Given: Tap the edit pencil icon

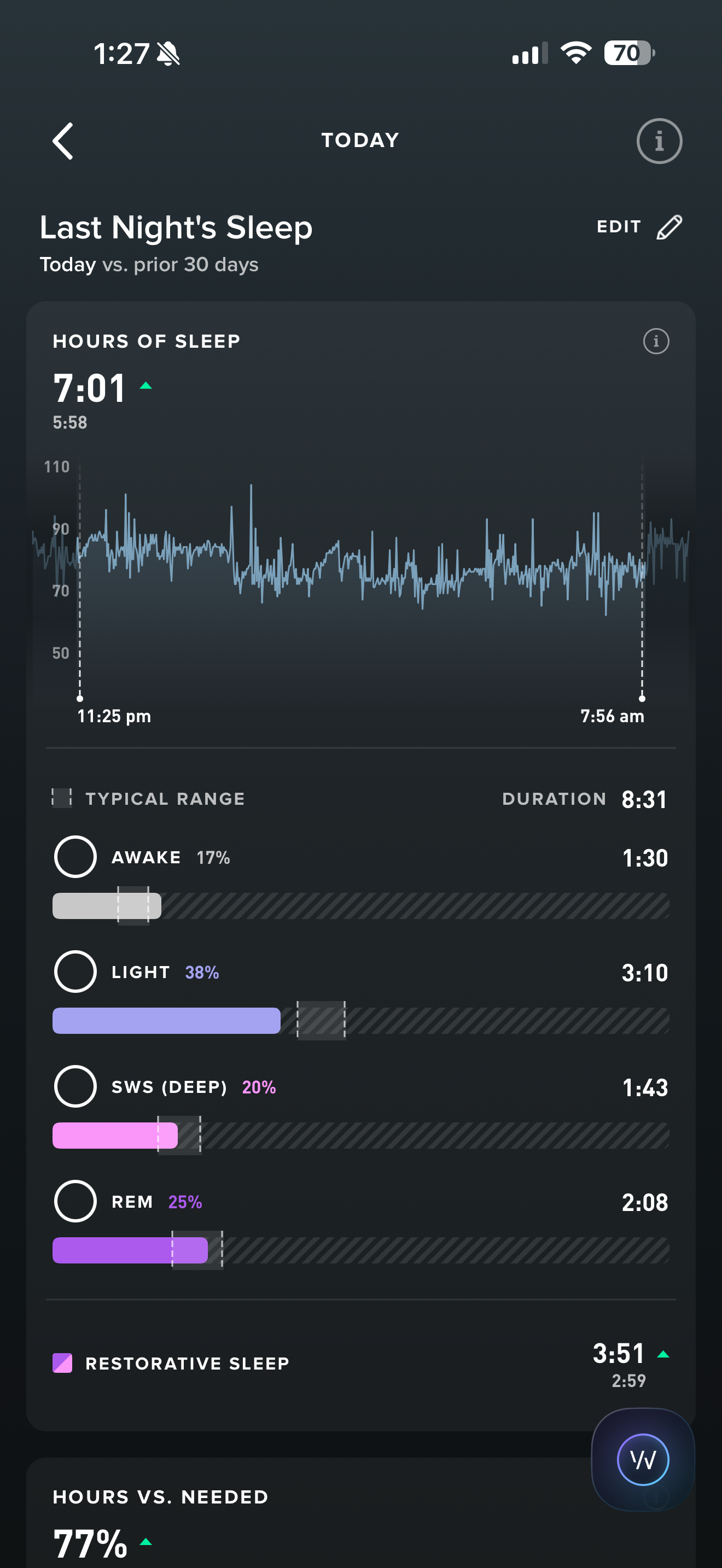Looking at the screenshot, I should coord(669,227).
